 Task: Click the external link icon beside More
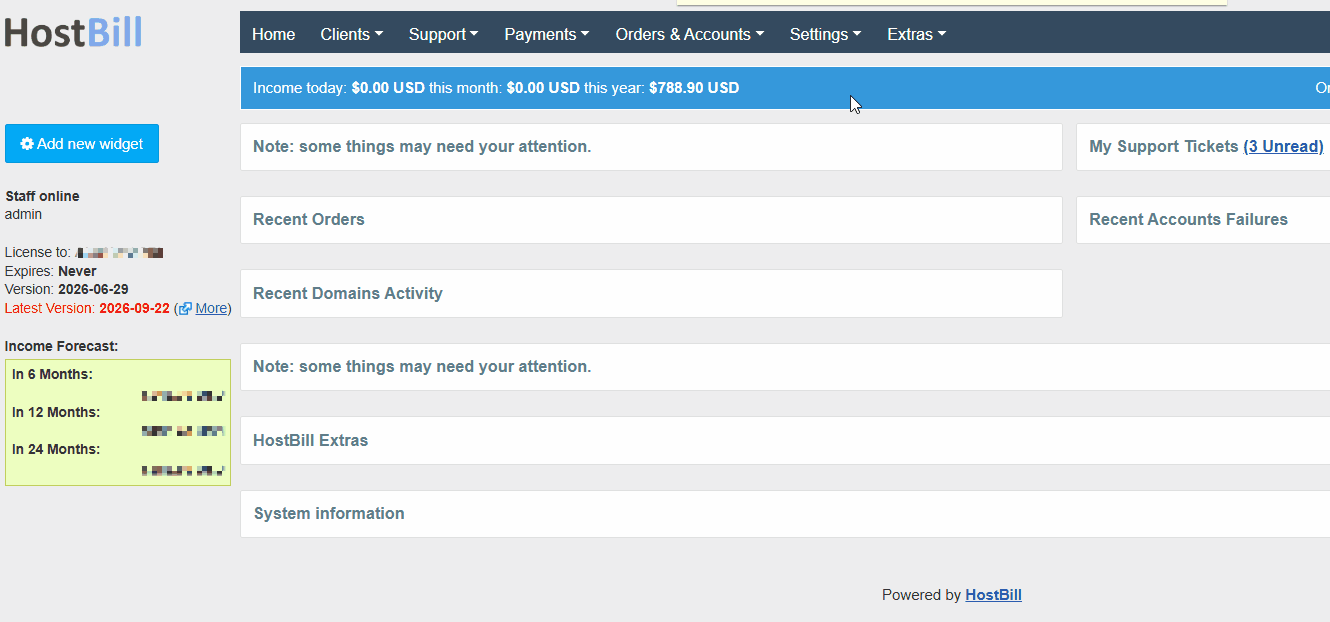click(185, 309)
